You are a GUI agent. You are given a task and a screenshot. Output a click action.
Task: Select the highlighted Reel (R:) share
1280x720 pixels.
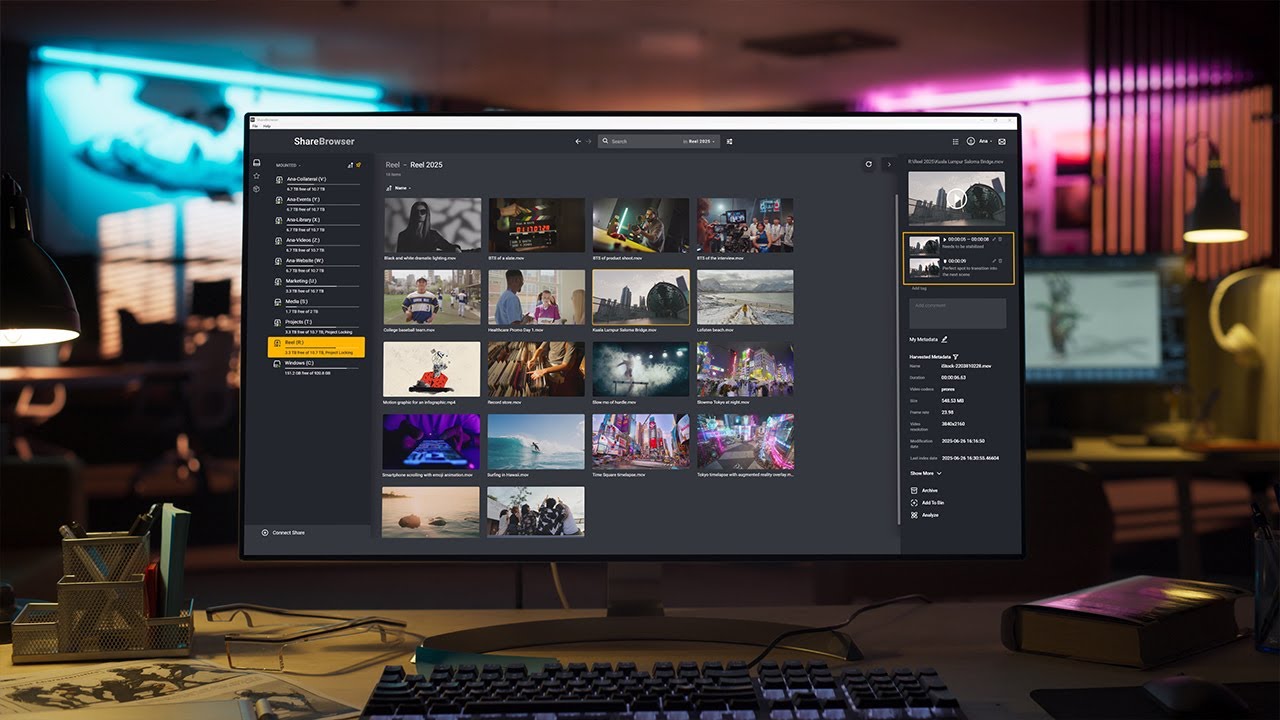(316, 347)
